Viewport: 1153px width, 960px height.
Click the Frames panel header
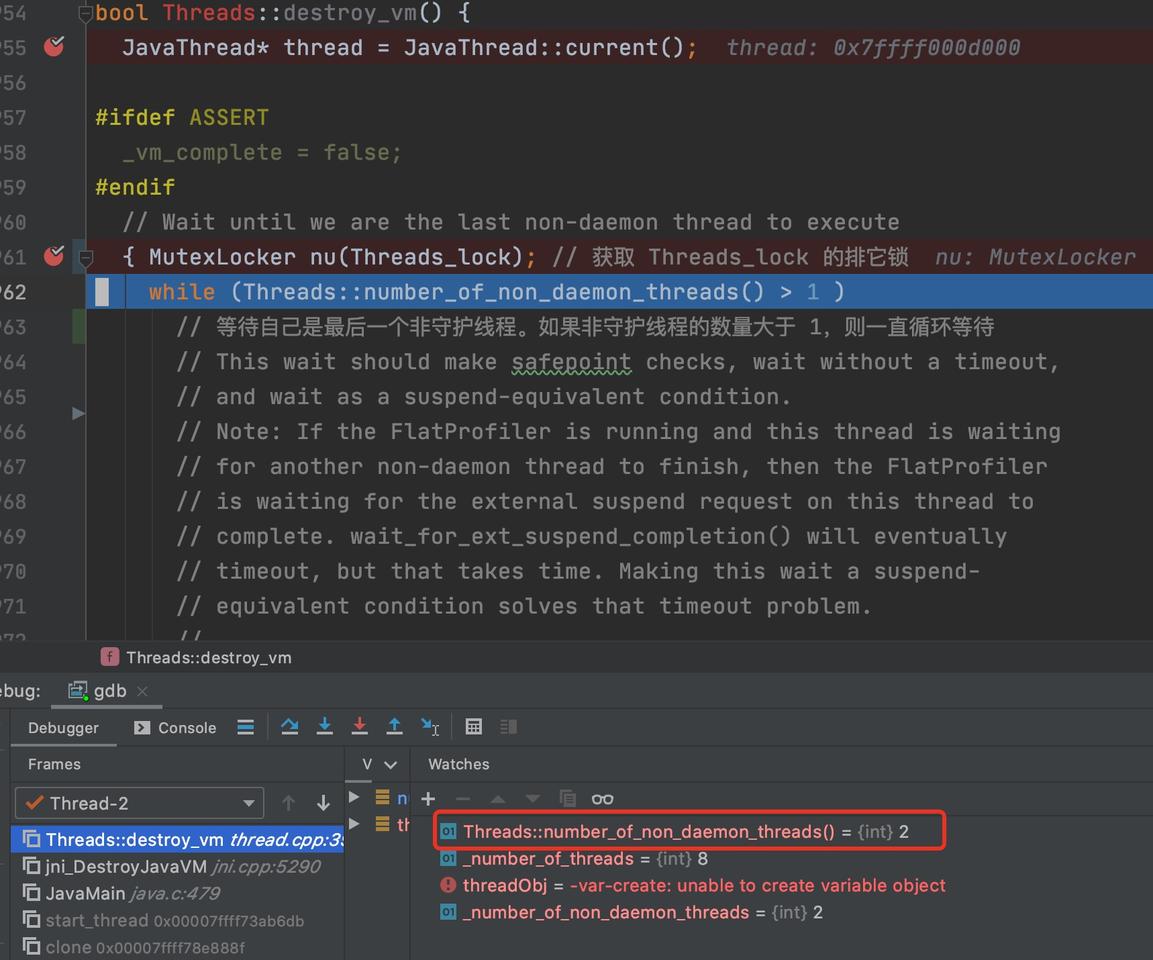(54, 764)
